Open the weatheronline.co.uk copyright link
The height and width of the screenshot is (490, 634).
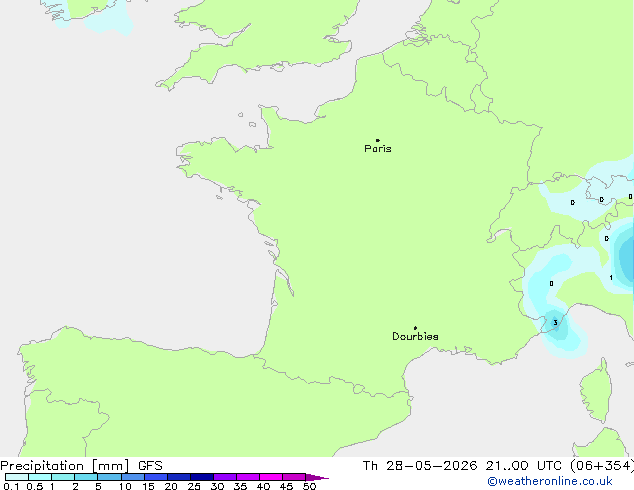550,481
